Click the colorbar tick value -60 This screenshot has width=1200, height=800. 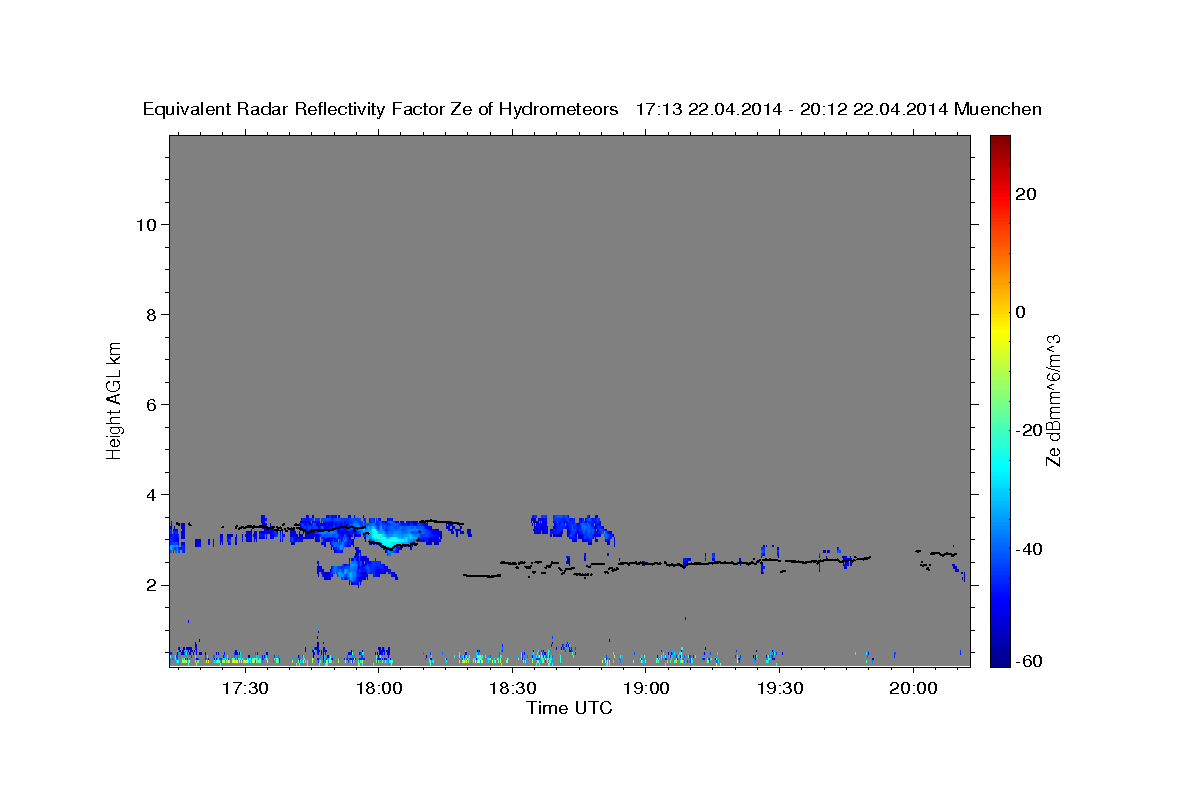pos(1030,660)
